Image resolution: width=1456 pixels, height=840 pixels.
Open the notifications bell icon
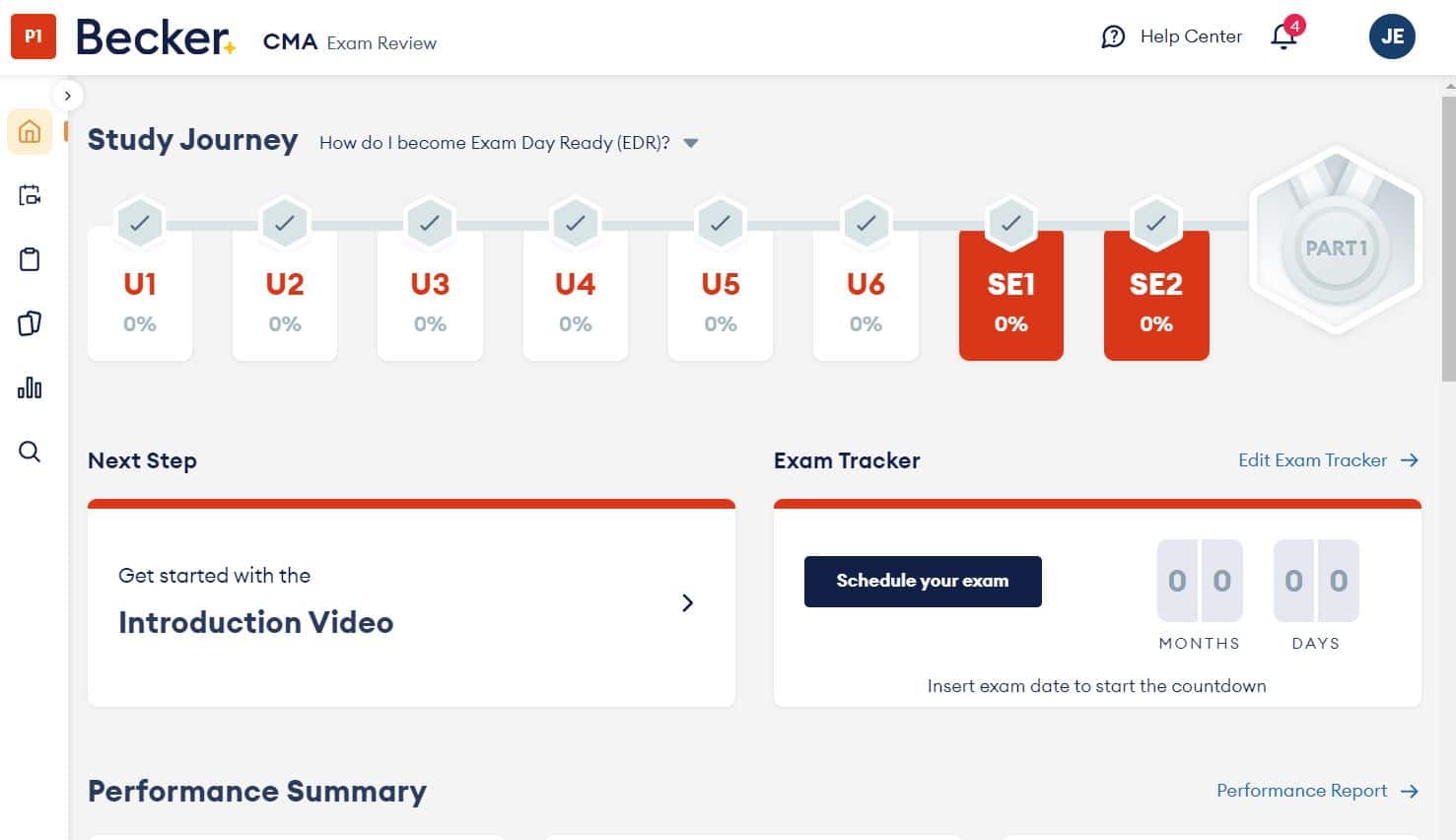tap(1283, 37)
